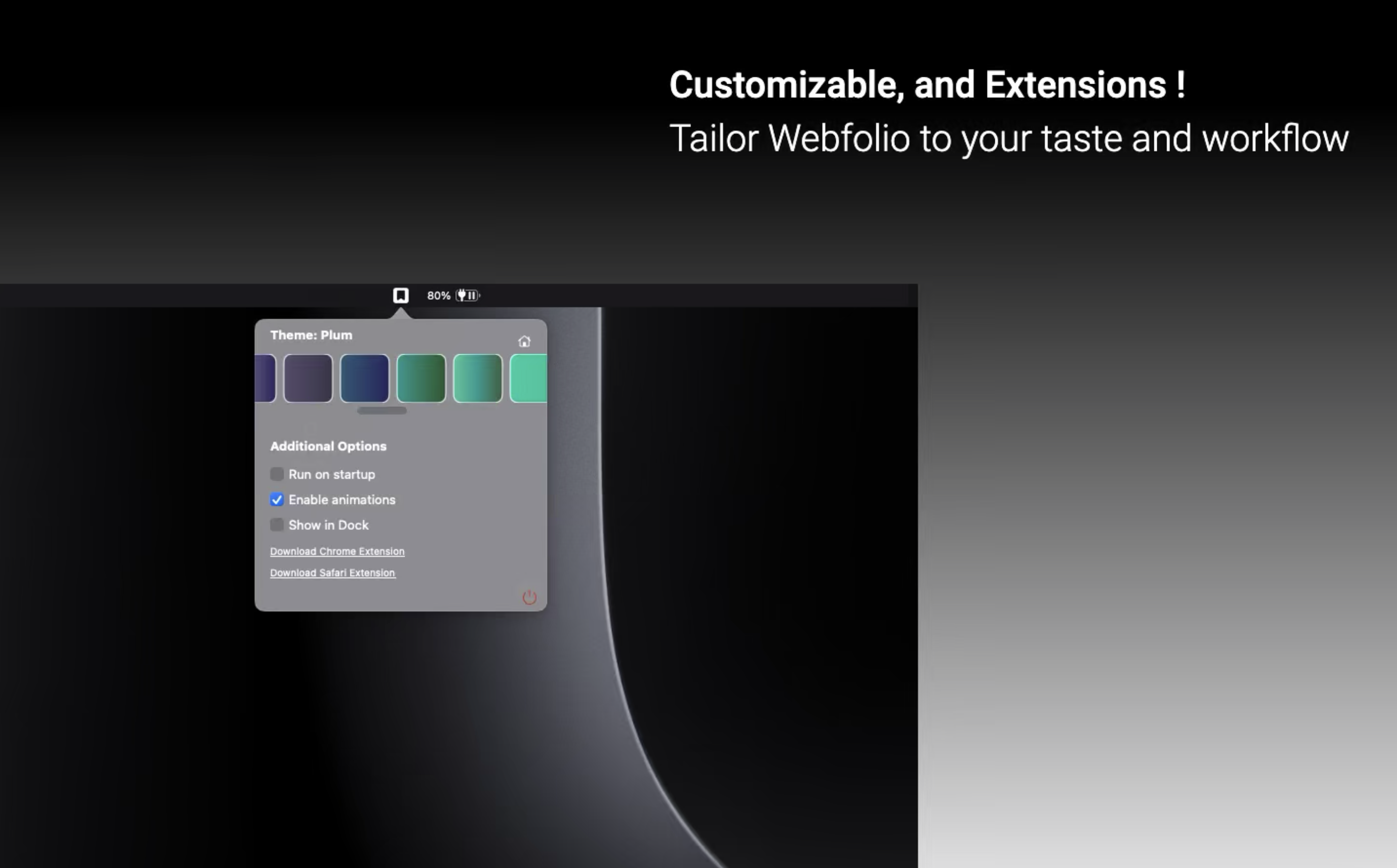Click the battery charging status icon
Image resolution: width=1397 pixels, height=868 pixels.
click(468, 295)
